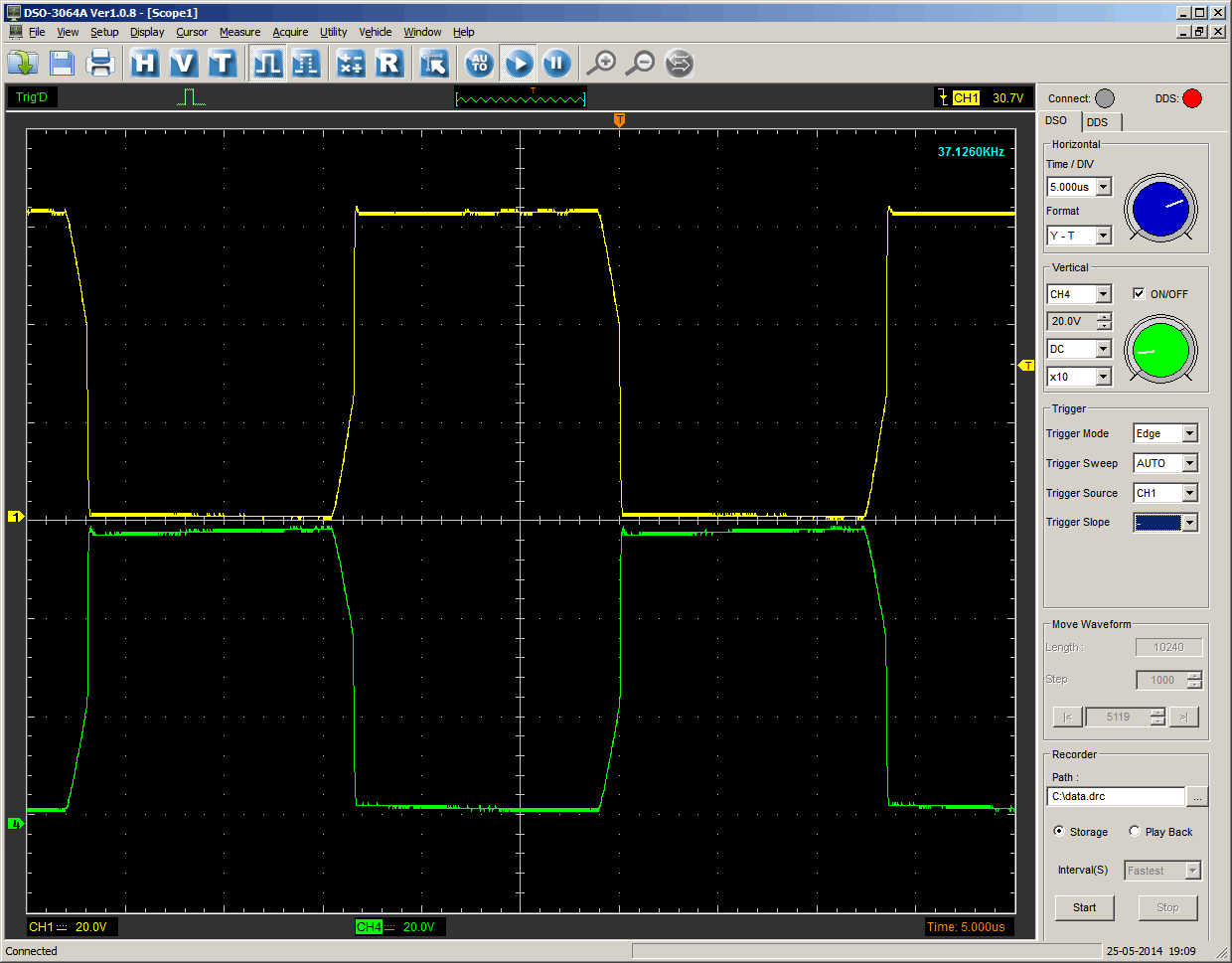The width and height of the screenshot is (1232, 963).
Task: Select the Play Back radio button
Action: coord(1135,831)
